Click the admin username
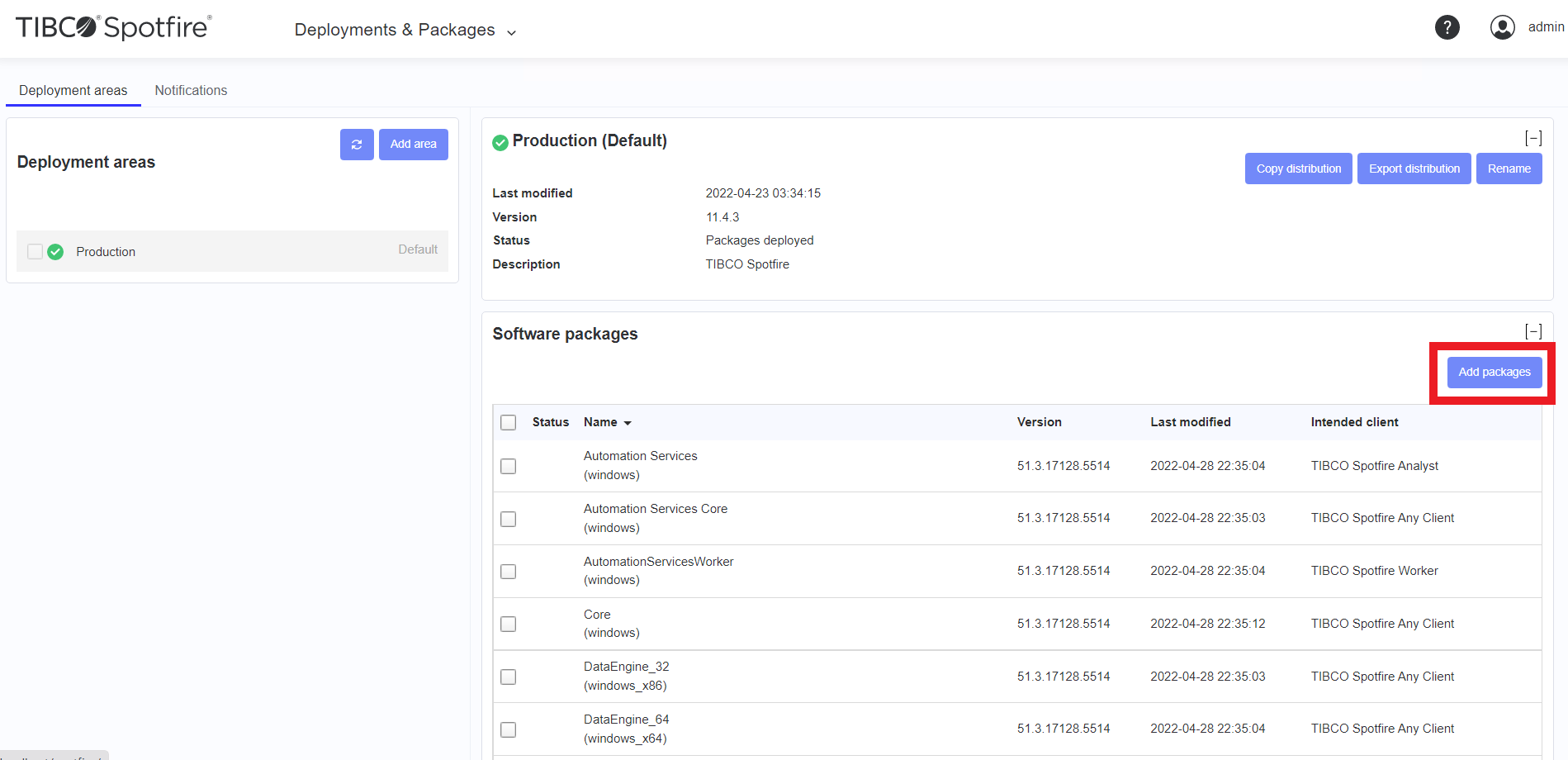 click(x=1546, y=27)
